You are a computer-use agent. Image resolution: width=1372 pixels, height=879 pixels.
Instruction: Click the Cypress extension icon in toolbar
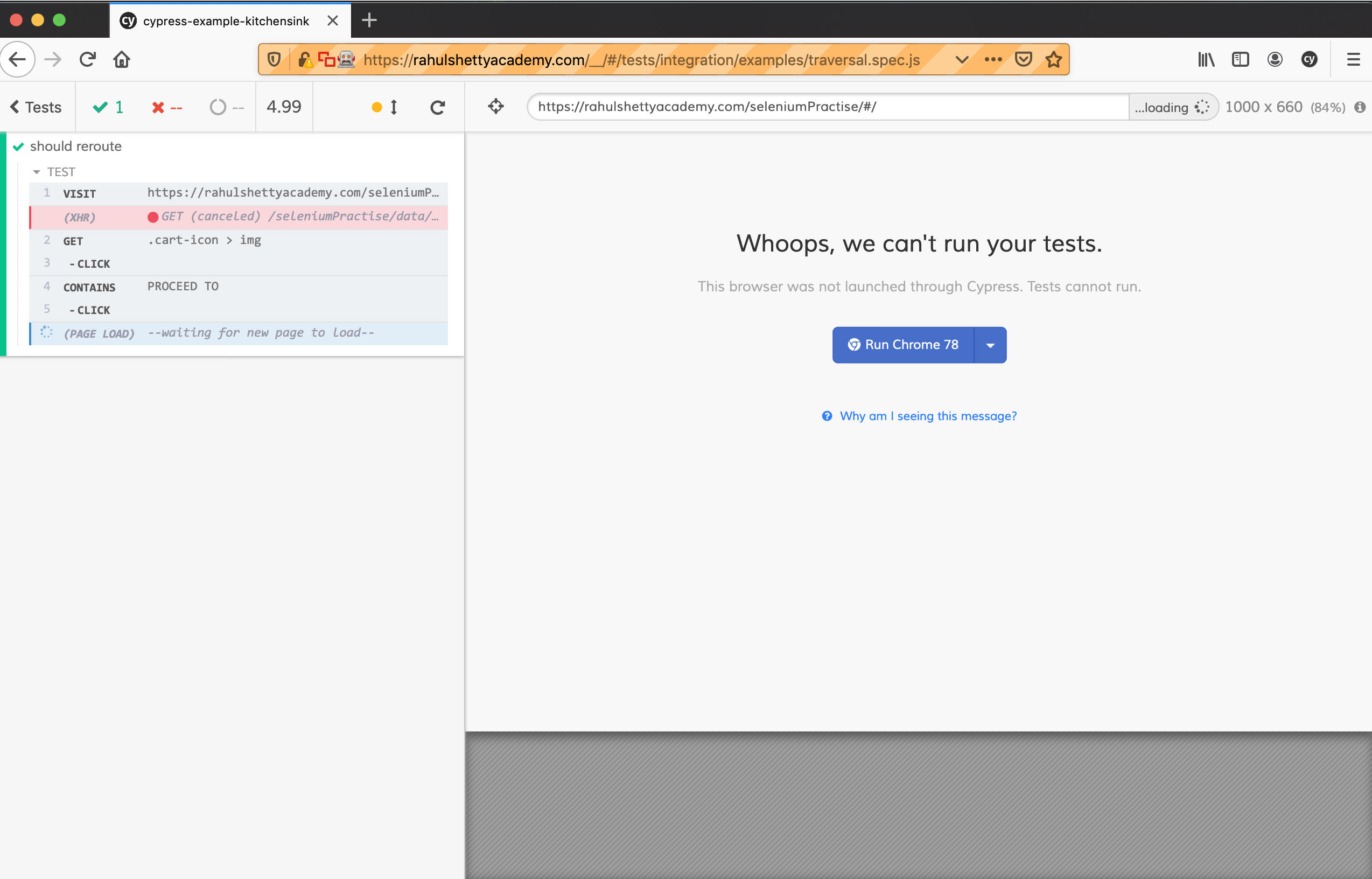1309,59
